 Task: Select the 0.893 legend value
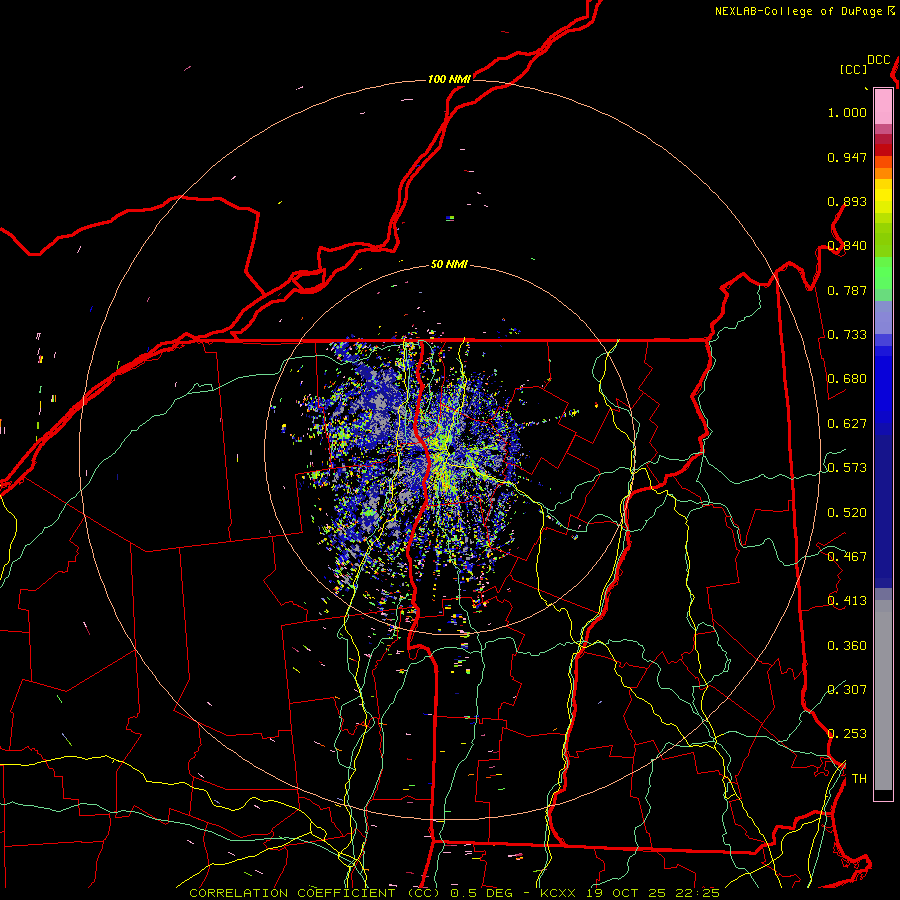tap(847, 201)
